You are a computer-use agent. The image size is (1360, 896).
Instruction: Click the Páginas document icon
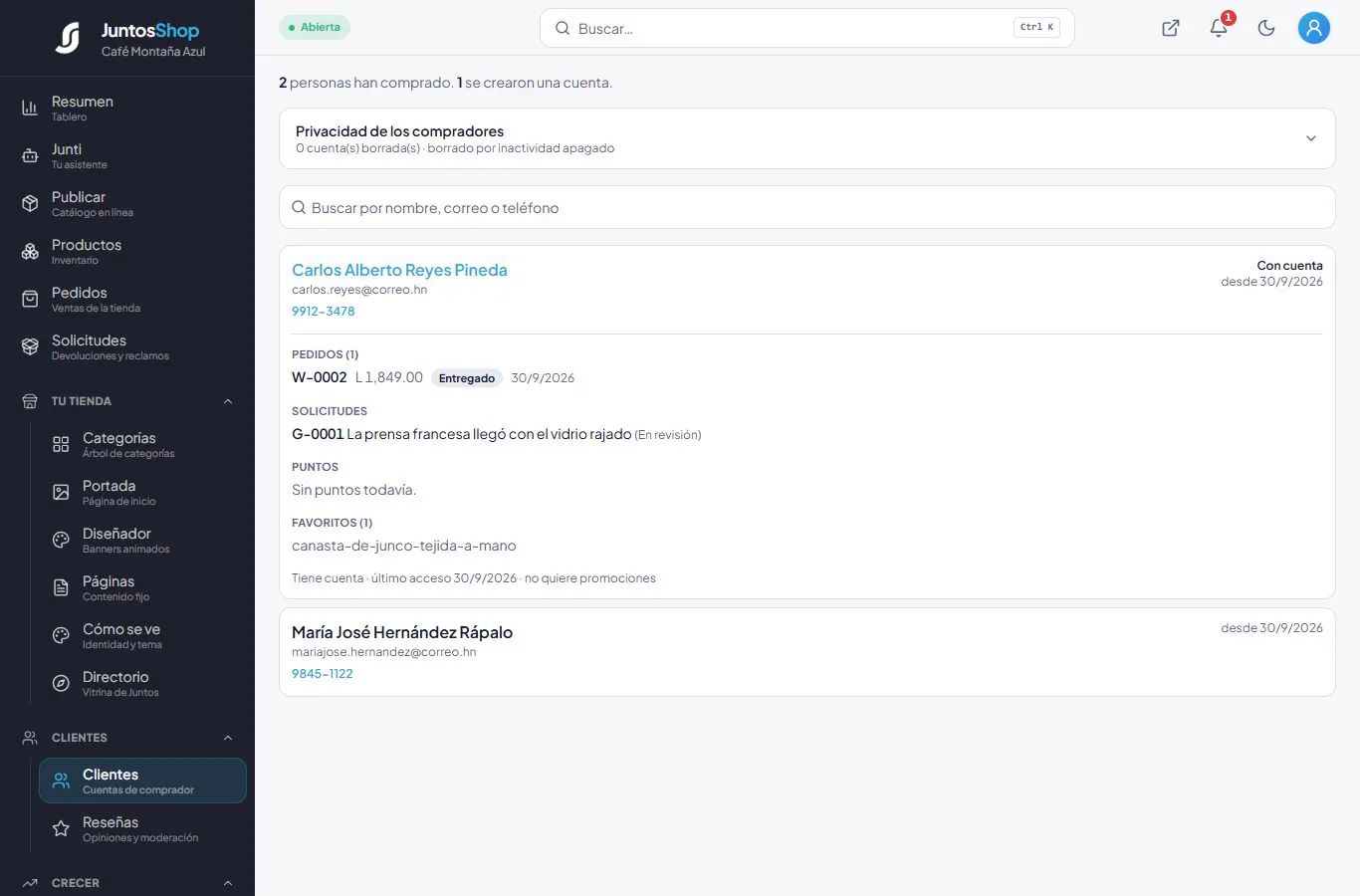click(x=61, y=587)
